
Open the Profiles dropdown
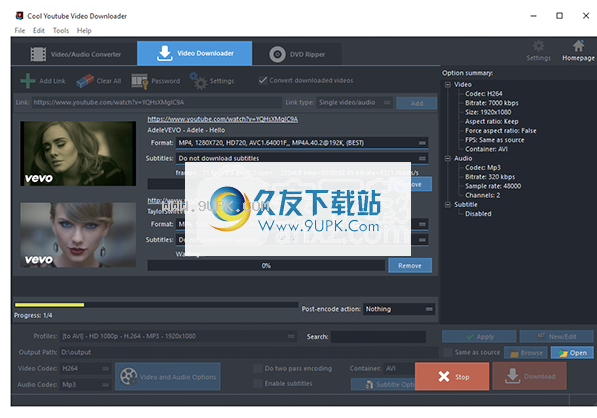pos(179,336)
